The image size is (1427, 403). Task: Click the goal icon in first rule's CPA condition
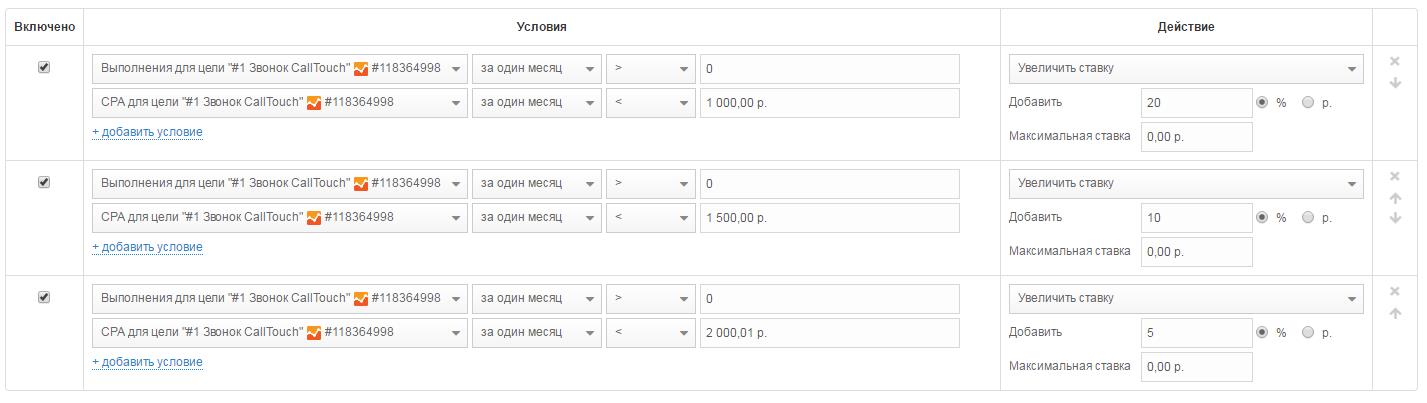tap(314, 103)
